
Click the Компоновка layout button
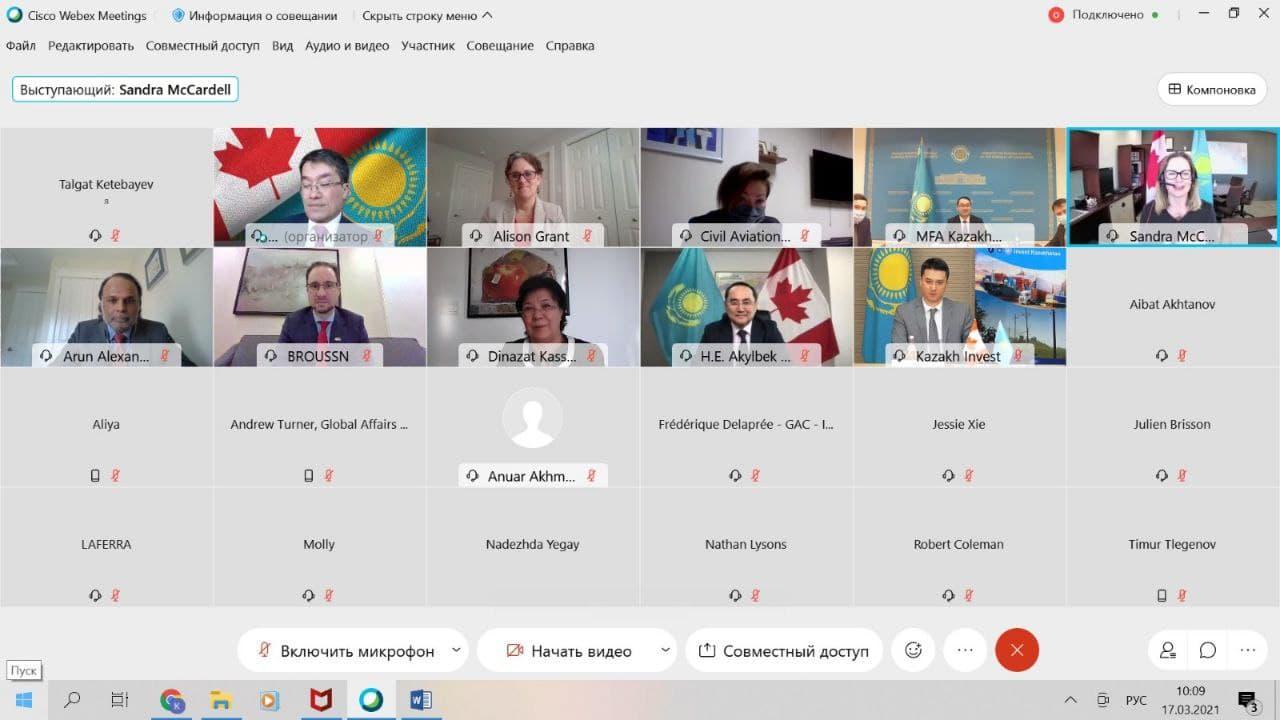(x=1211, y=89)
